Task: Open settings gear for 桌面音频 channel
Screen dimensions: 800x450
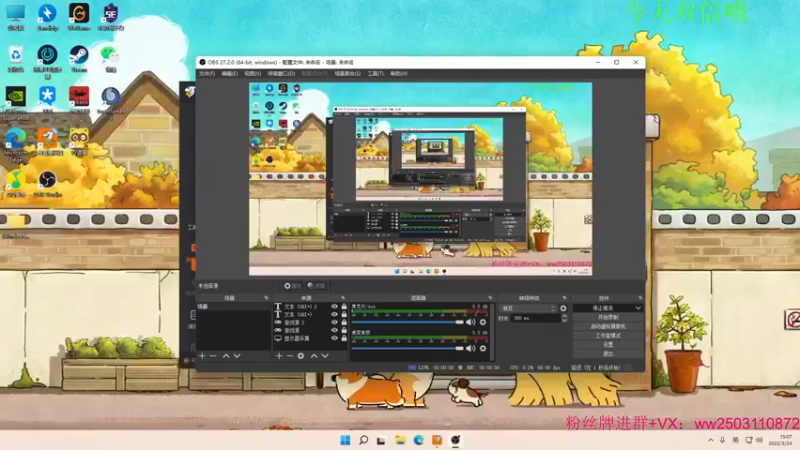Action: [x=483, y=348]
